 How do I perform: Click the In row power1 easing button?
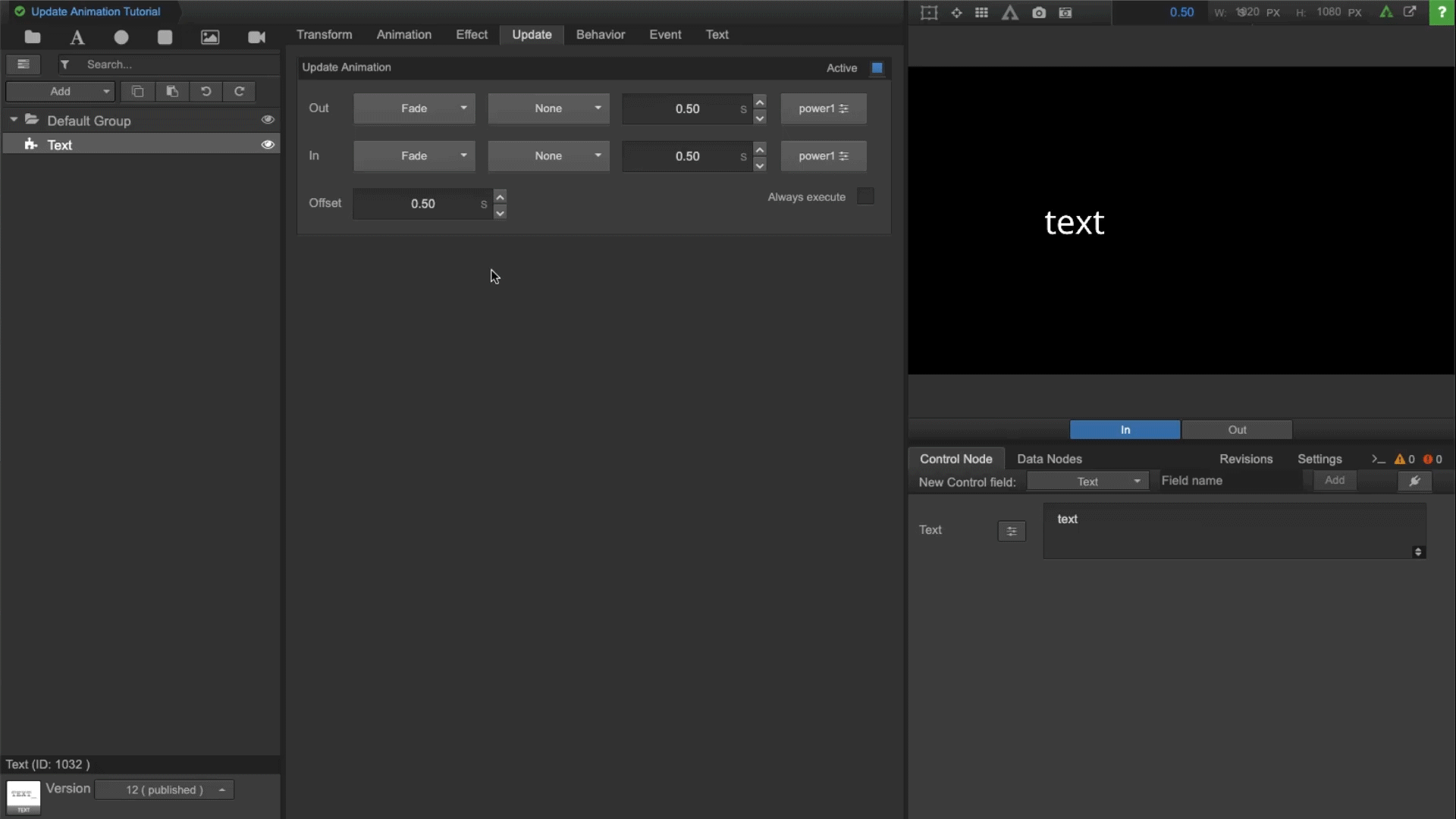click(823, 156)
